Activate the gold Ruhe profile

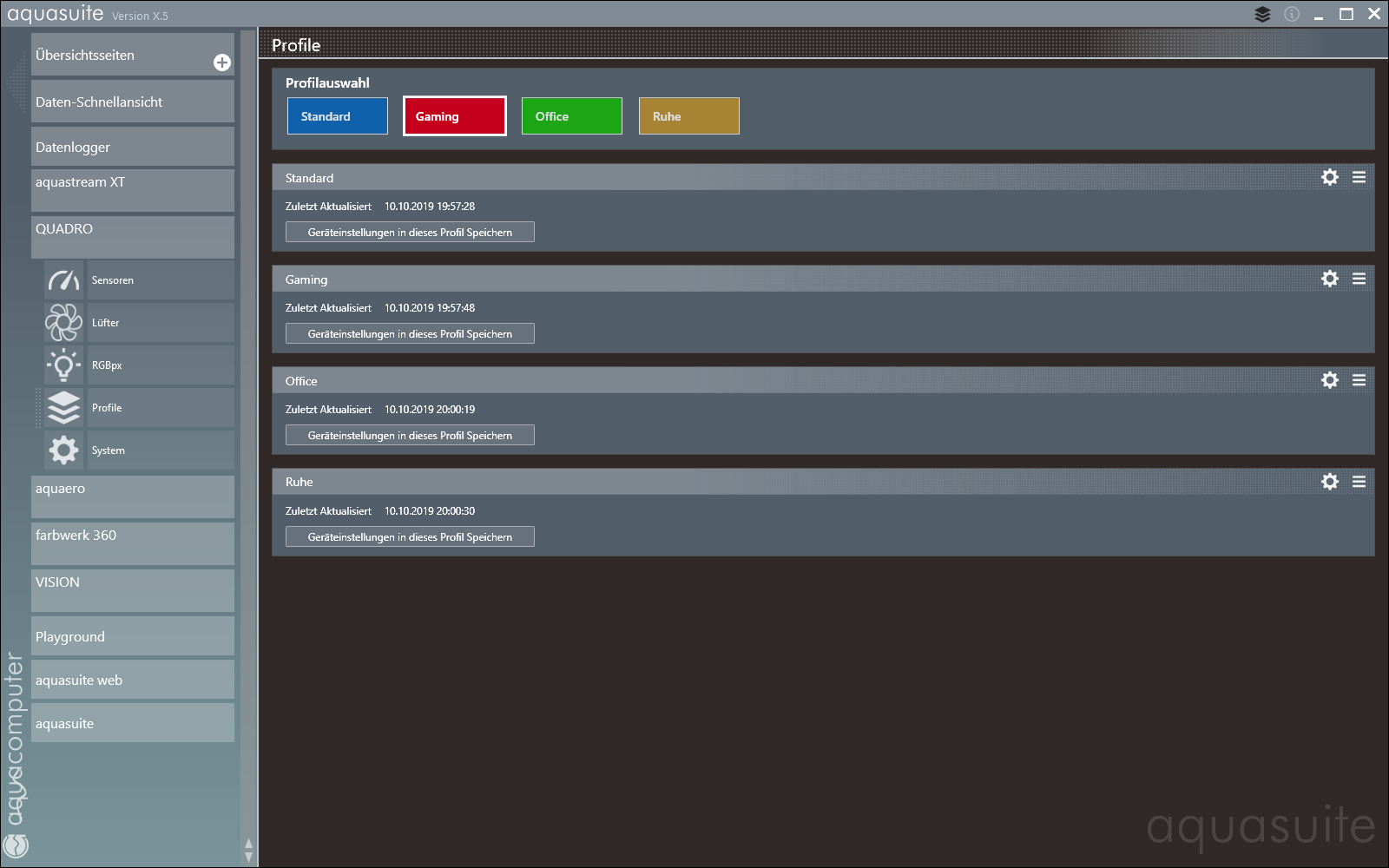(x=689, y=116)
